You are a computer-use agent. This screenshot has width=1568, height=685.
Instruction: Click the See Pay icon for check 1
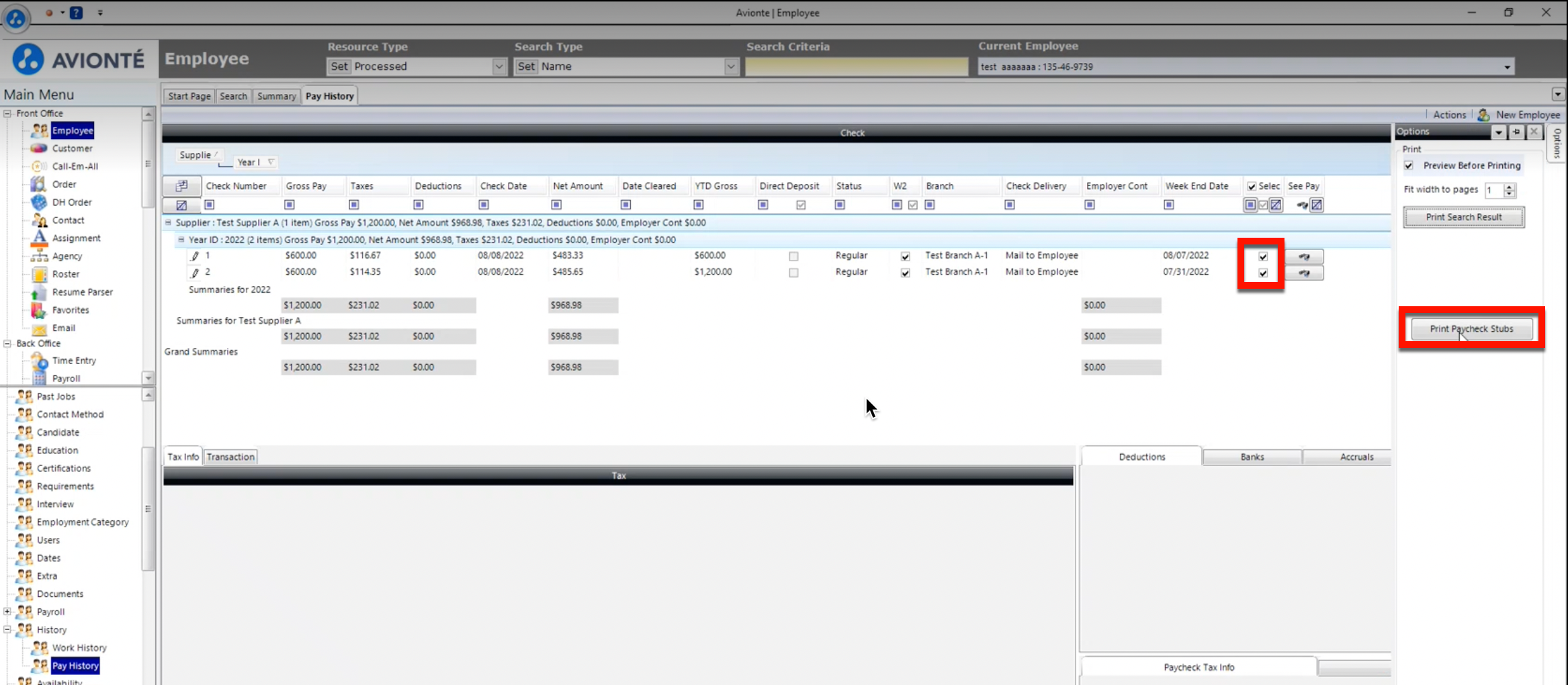click(x=1304, y=257)
